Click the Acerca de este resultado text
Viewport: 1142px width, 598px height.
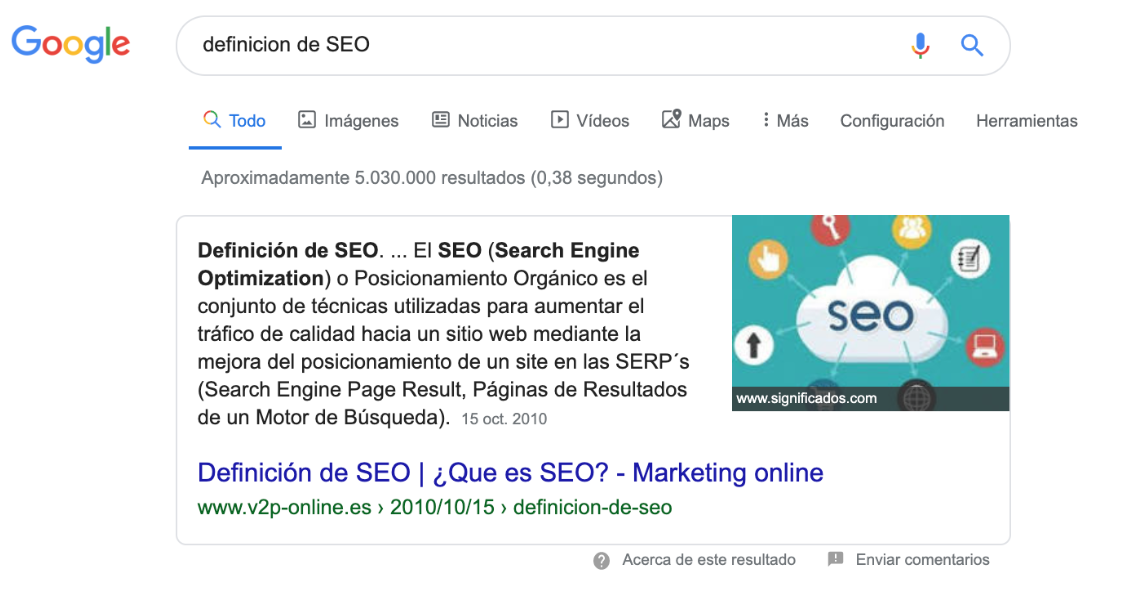point(710,560)
